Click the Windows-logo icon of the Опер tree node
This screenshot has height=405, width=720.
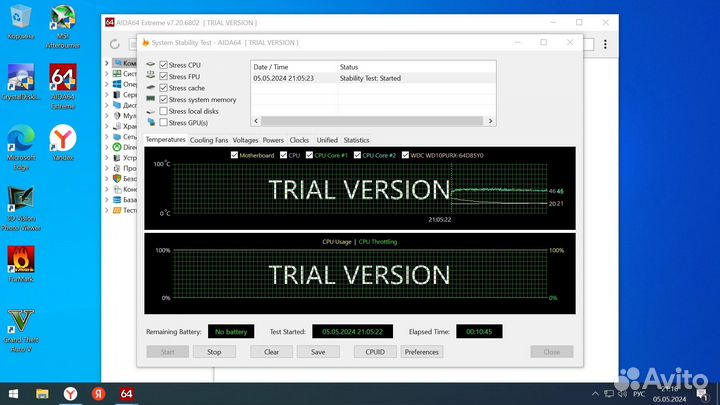[117, 84]
